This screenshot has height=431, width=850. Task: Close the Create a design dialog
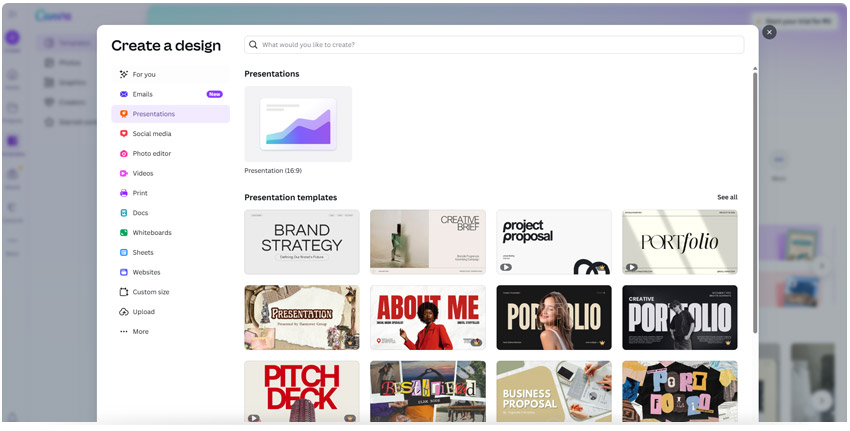[x=769, y=33]
